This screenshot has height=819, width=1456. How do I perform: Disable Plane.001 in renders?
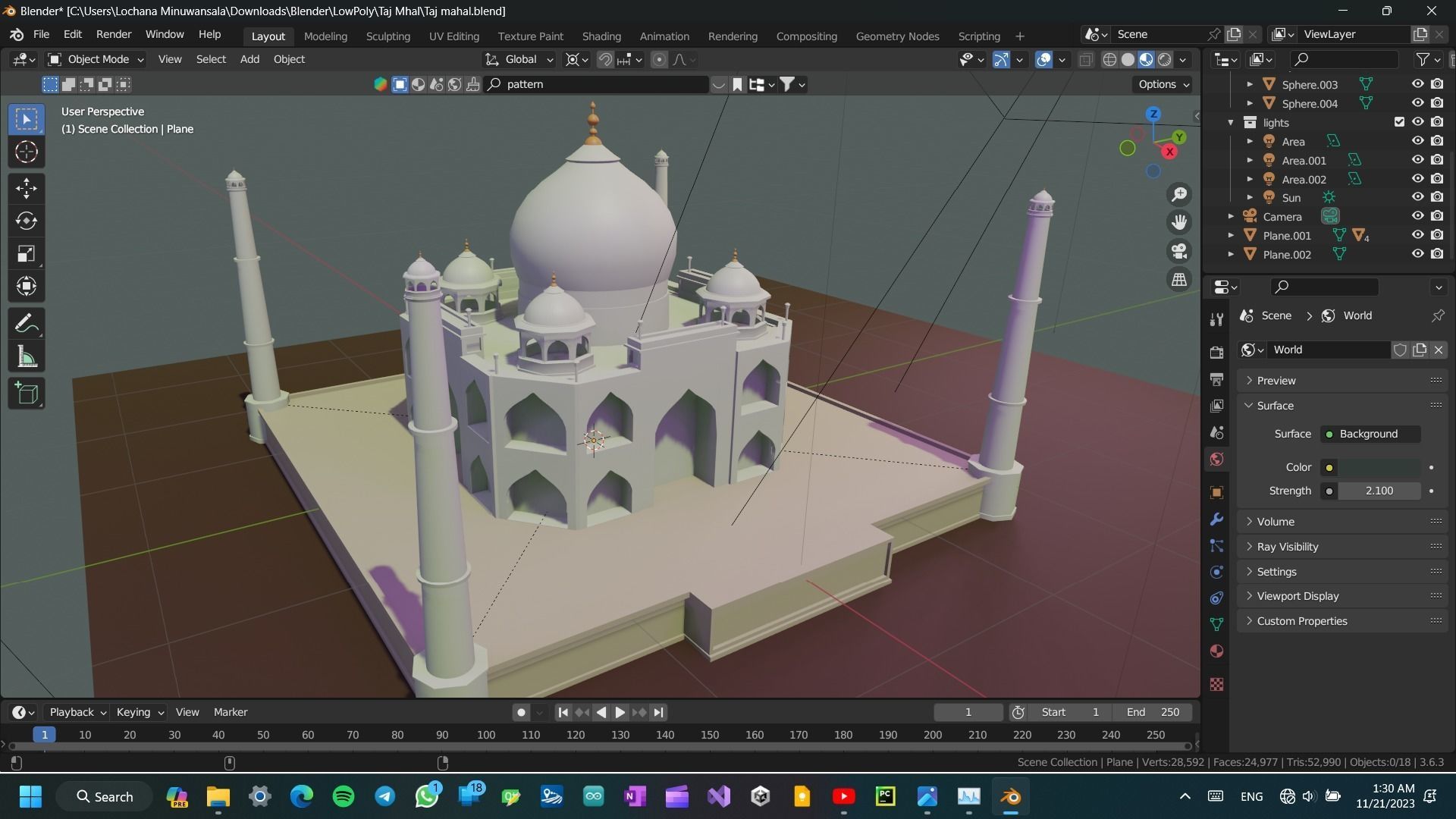click(1437, 235)
